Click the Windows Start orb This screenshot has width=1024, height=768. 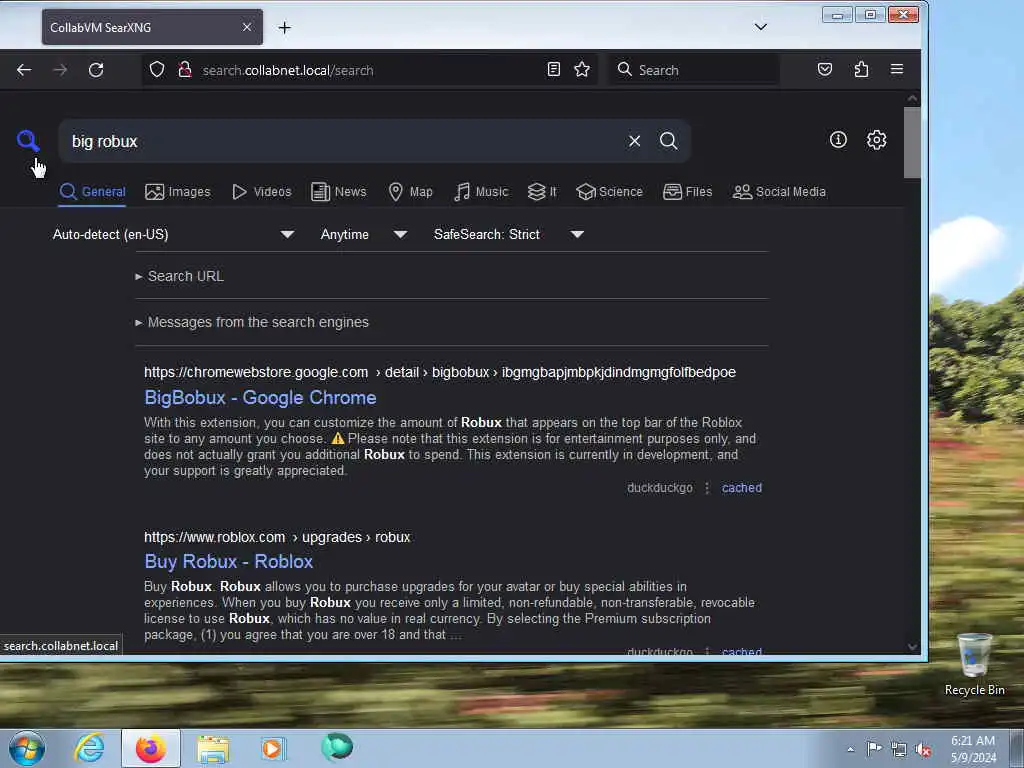(x=27, y=748)
